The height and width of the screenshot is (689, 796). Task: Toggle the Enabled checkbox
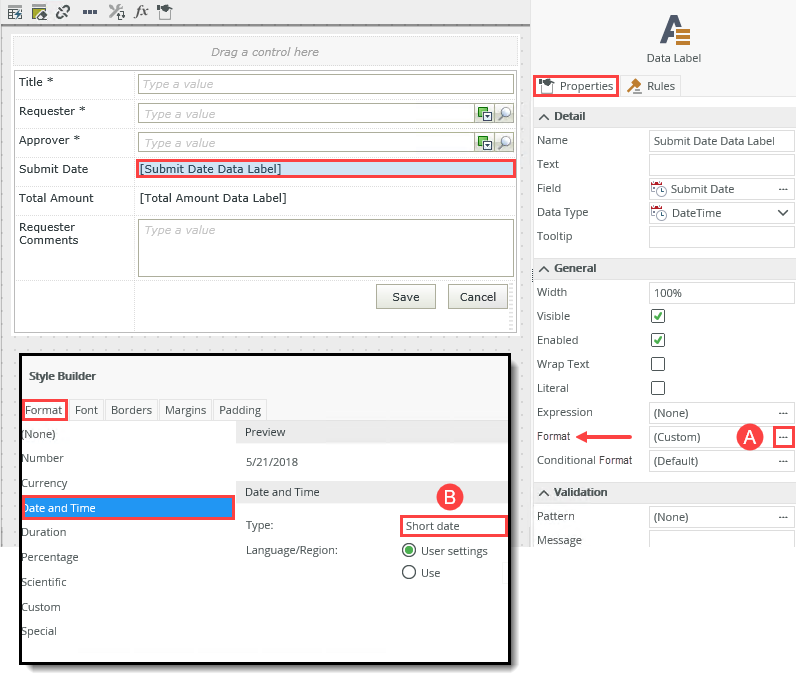[x=658, y=340]
